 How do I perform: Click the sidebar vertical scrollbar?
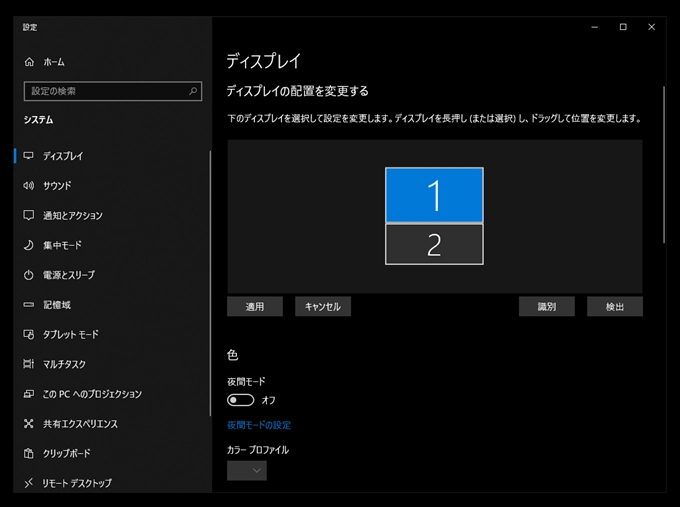click(x=210, y=284)
